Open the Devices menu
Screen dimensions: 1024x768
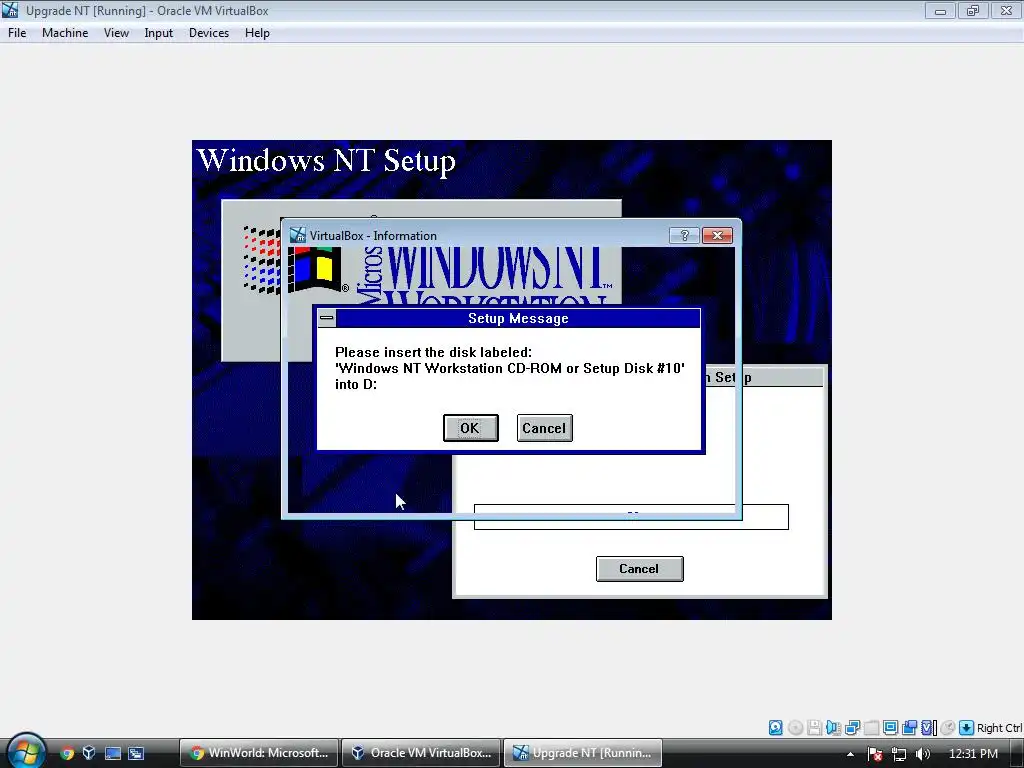click(x=209, y=33)
